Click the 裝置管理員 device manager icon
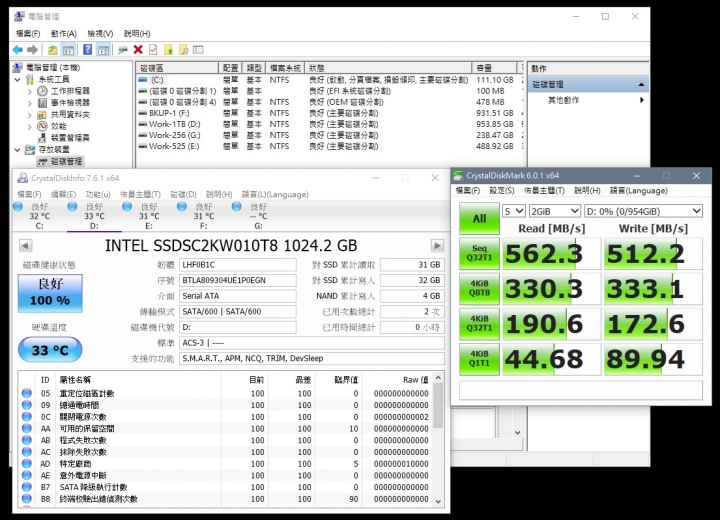The image size is (720, 520). coord(42,137)
